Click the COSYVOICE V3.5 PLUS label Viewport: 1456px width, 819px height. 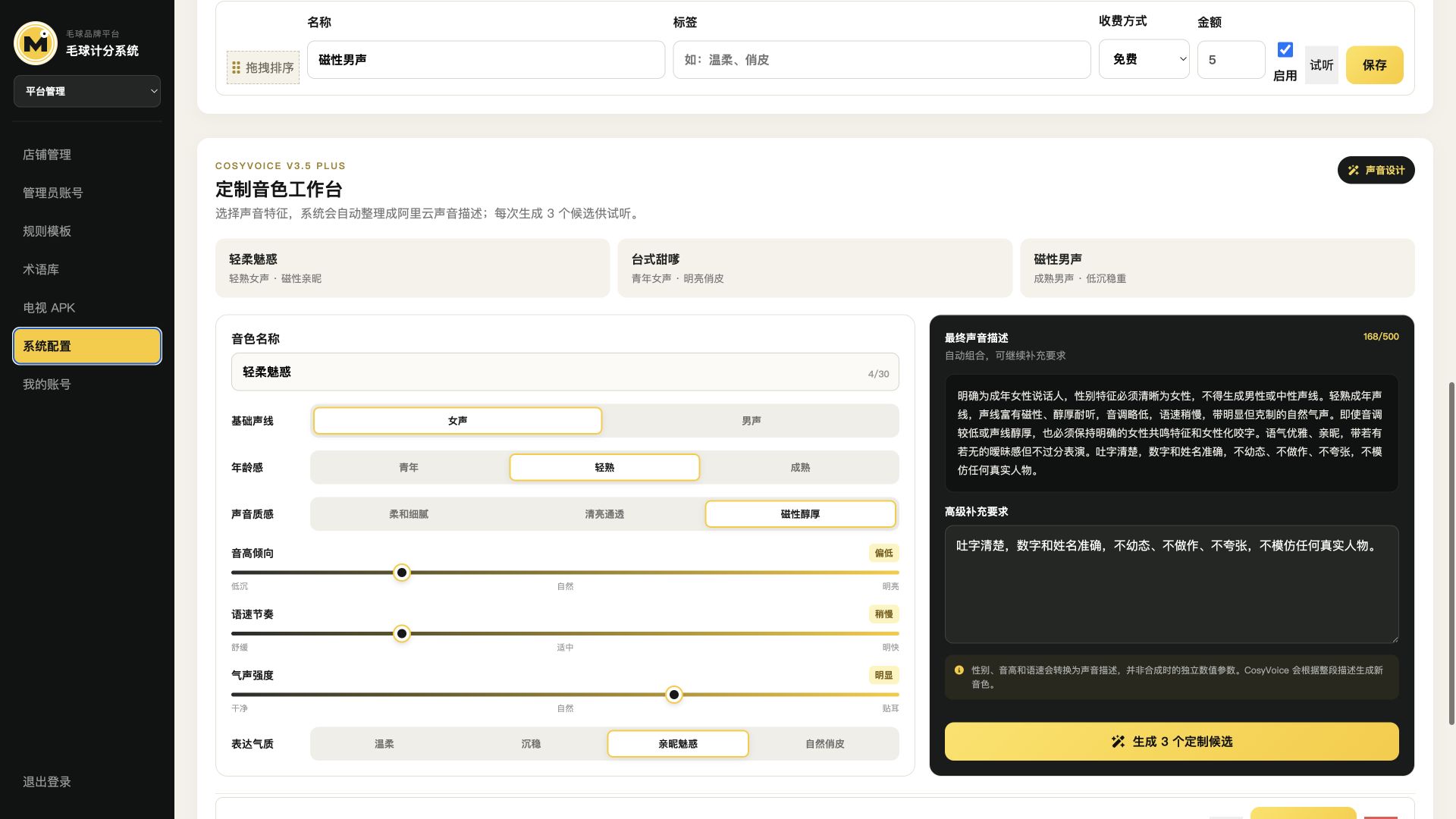281,166
